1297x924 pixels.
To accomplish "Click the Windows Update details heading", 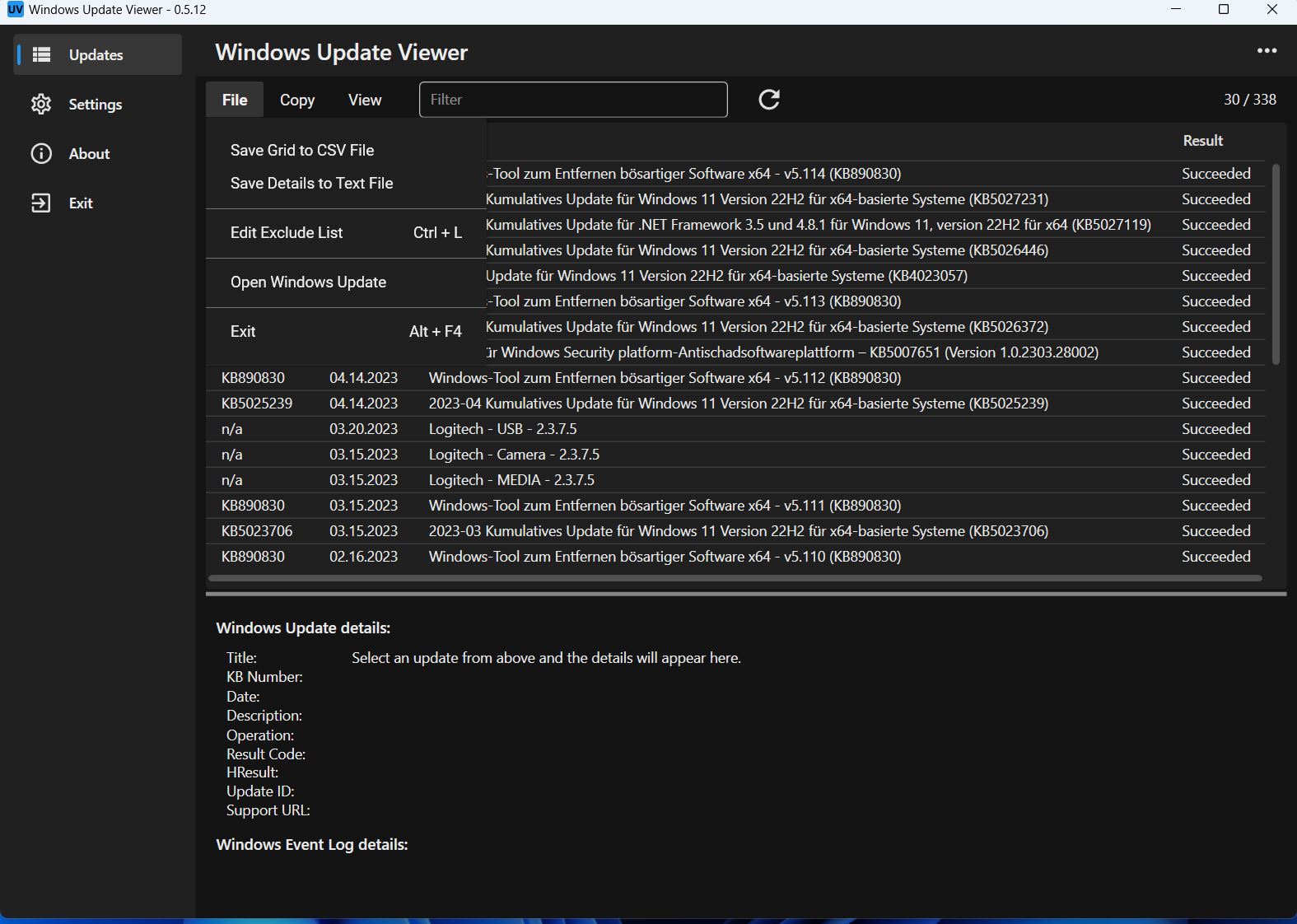I will coord(303,628).
